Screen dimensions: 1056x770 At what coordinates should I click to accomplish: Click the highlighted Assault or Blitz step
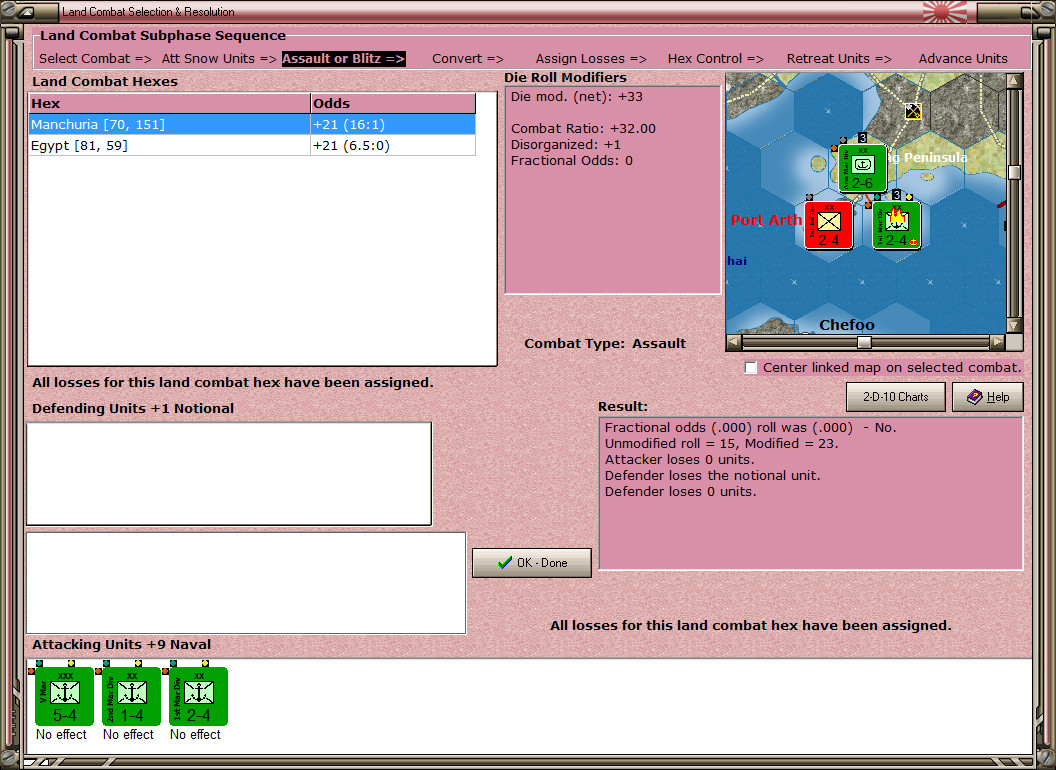(x=343, y=59)
